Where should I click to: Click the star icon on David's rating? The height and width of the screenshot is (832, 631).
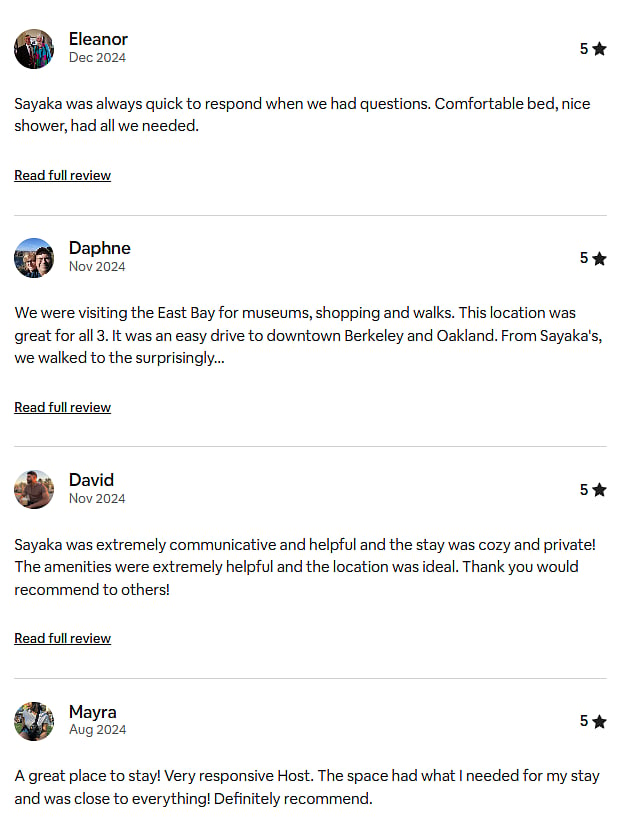pos(599,490)
